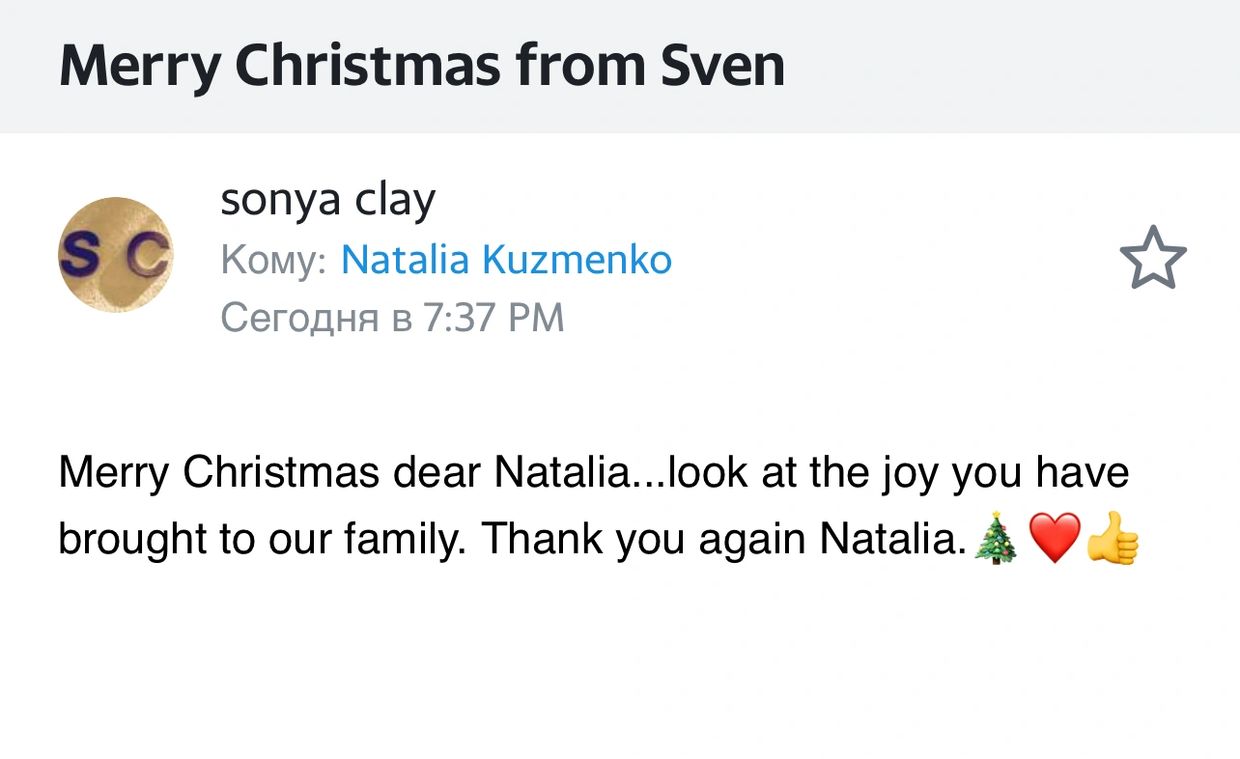Click the word "Christmas" in the subject line
The width and height of the screenshot is (1240, 759).
[x=369, y=66]
